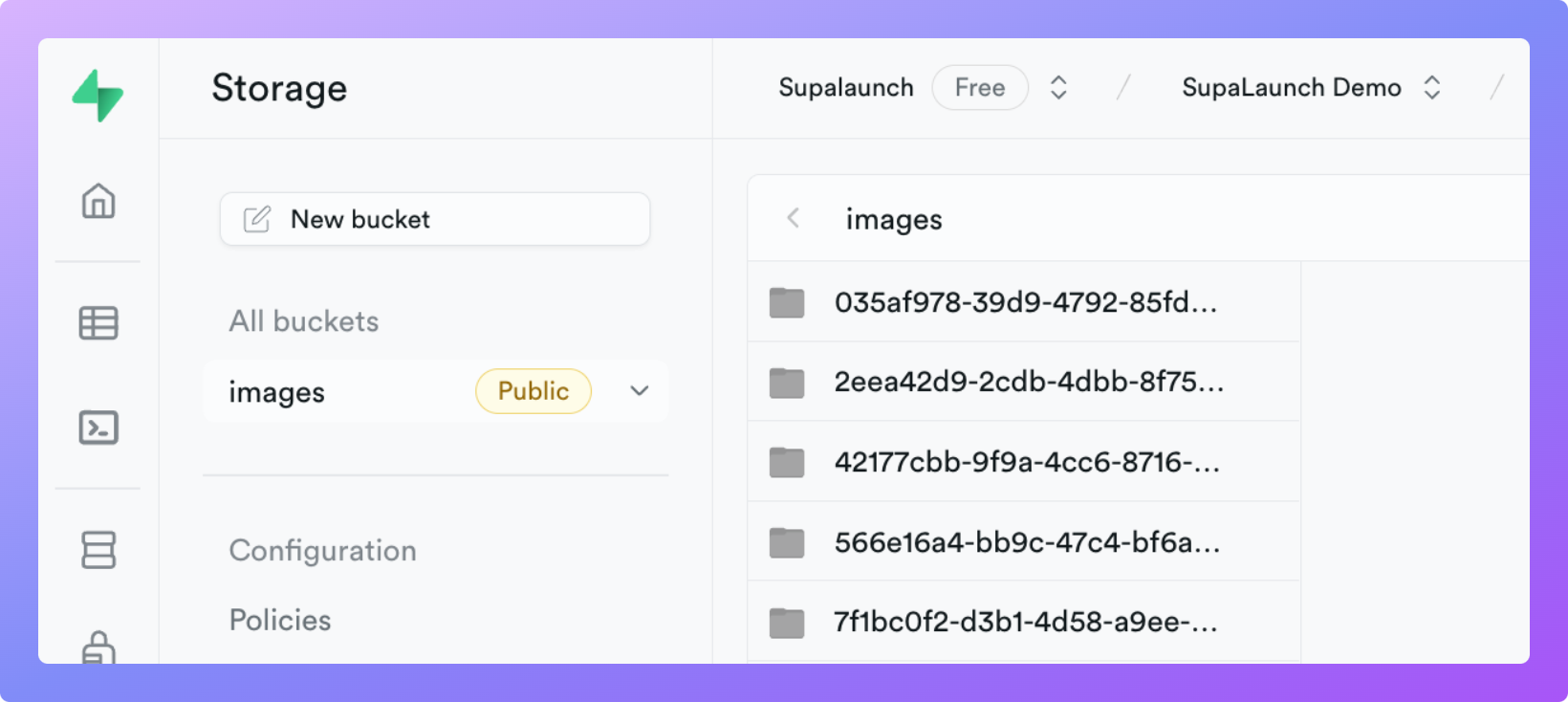Click folder icon of 035af978 folder
The image size is (1568, 702).
[787, 303]
